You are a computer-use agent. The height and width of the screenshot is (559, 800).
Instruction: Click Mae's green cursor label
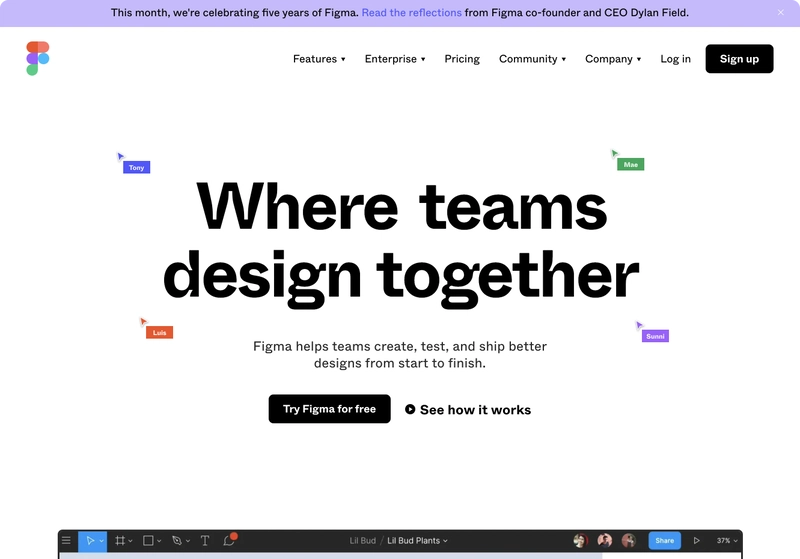[x=631, y=164]
